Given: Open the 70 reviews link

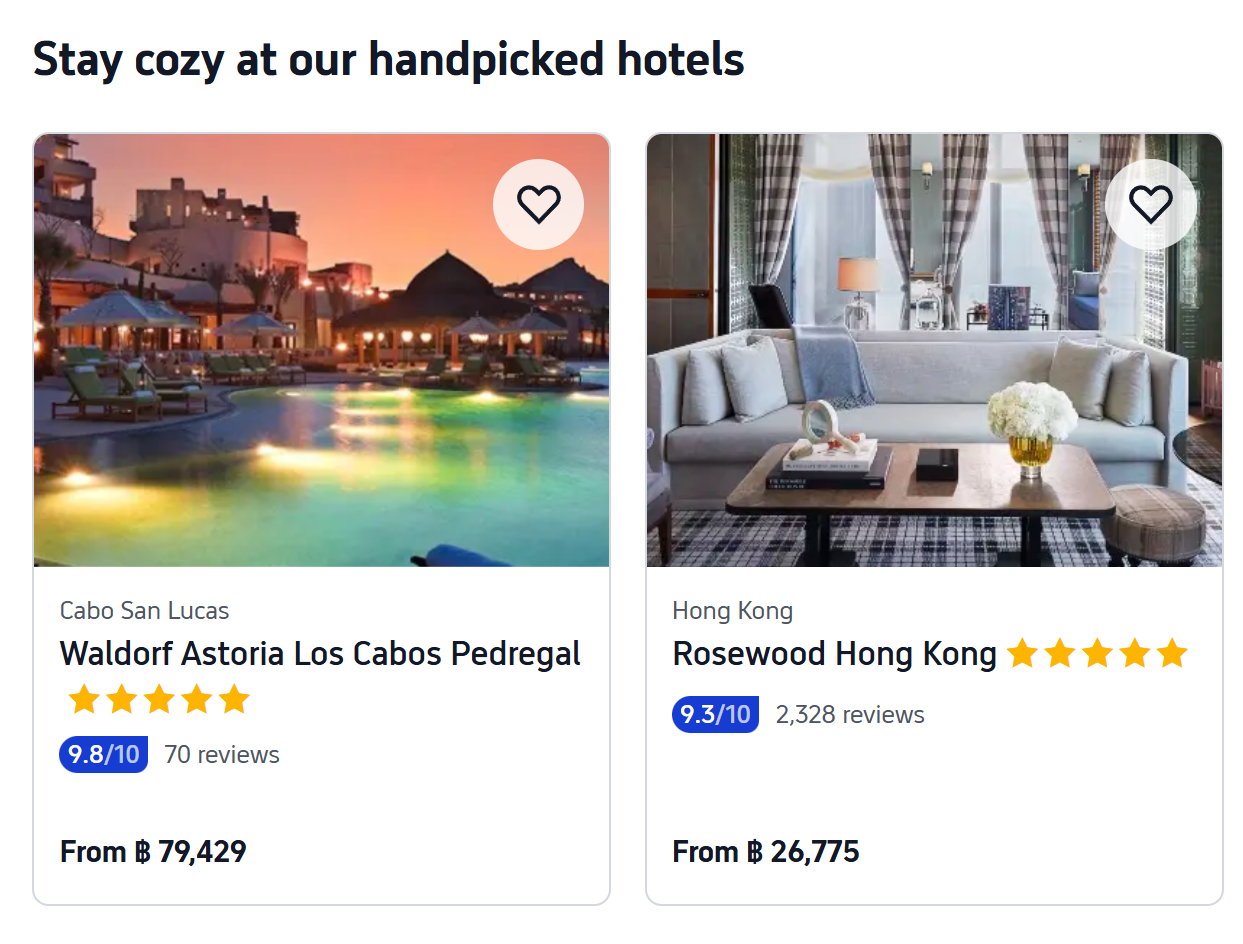Looking at the screenshot, I should [x=221, y=755].
